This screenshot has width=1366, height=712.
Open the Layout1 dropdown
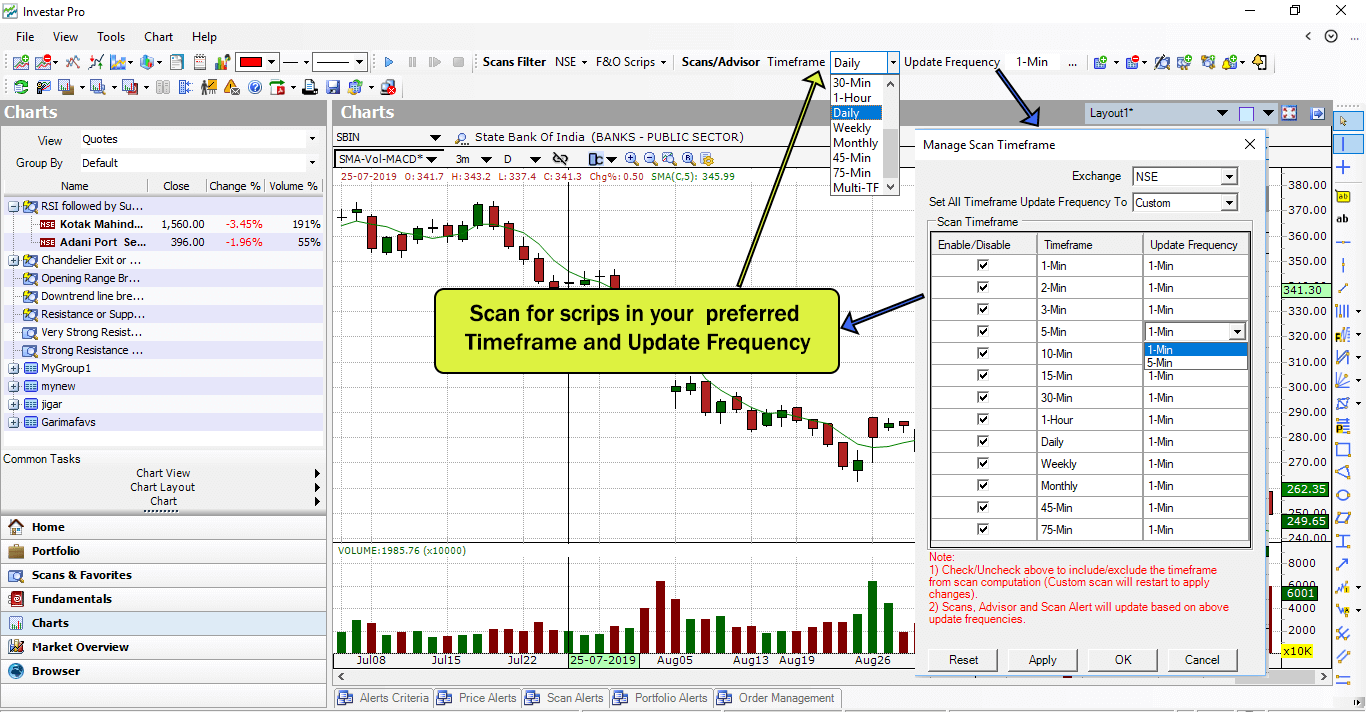pyautogui.click(x=1221, y=114)
